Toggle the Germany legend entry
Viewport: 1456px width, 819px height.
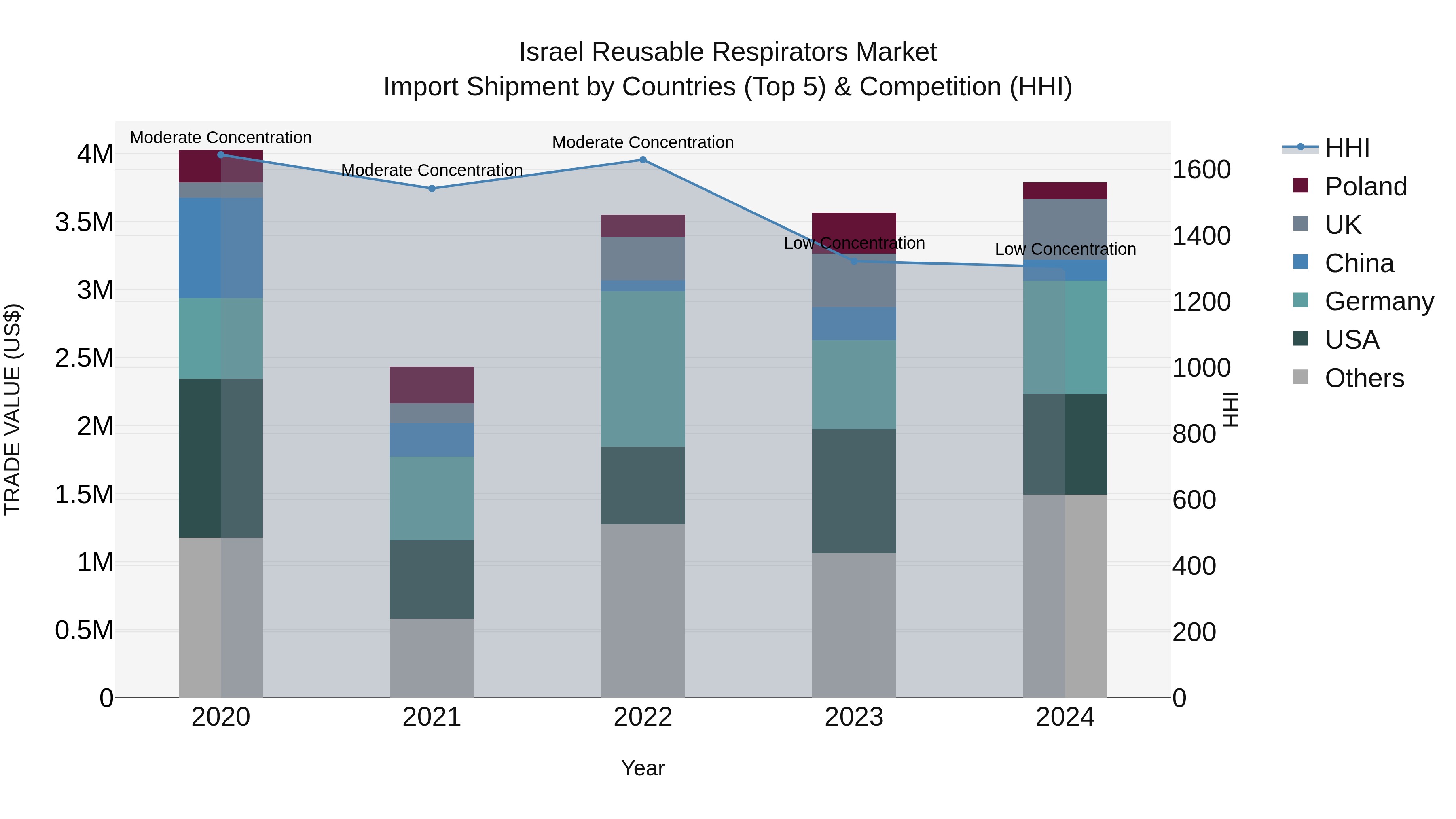coord(1363,301)
